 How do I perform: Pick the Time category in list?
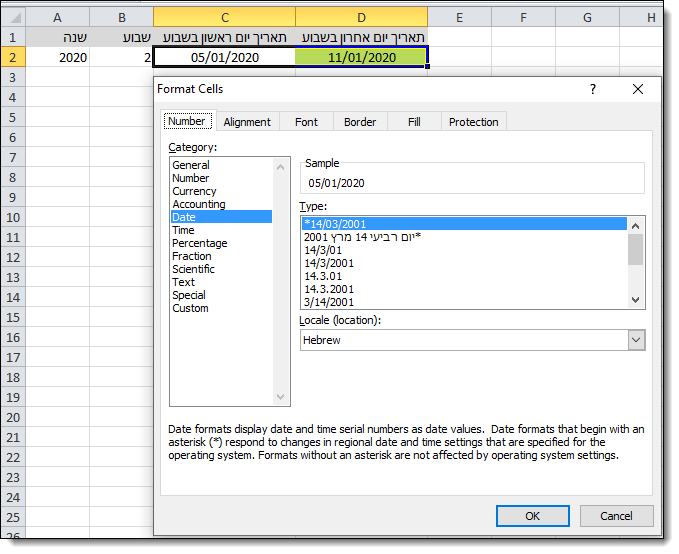click(183, 230)
